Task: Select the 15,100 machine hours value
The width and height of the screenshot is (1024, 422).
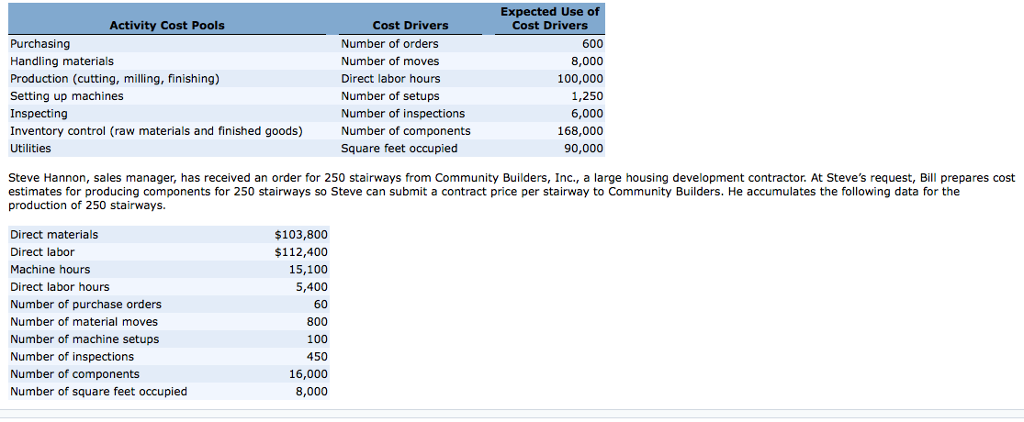Action: click(x=308, y=269)
